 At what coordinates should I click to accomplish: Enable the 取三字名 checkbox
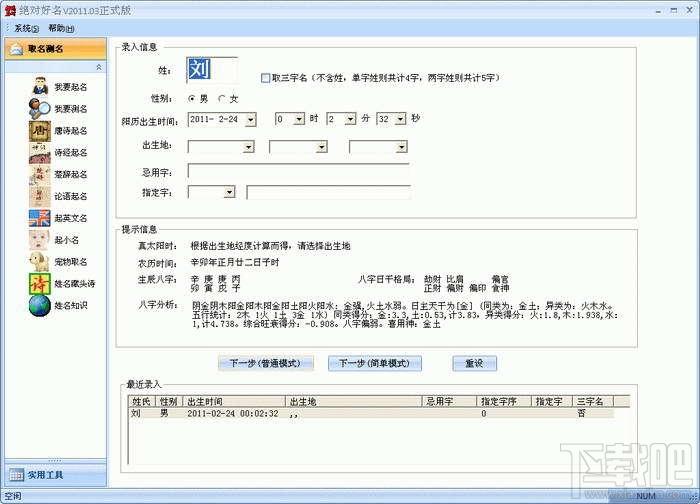click(x=265, y=78)
